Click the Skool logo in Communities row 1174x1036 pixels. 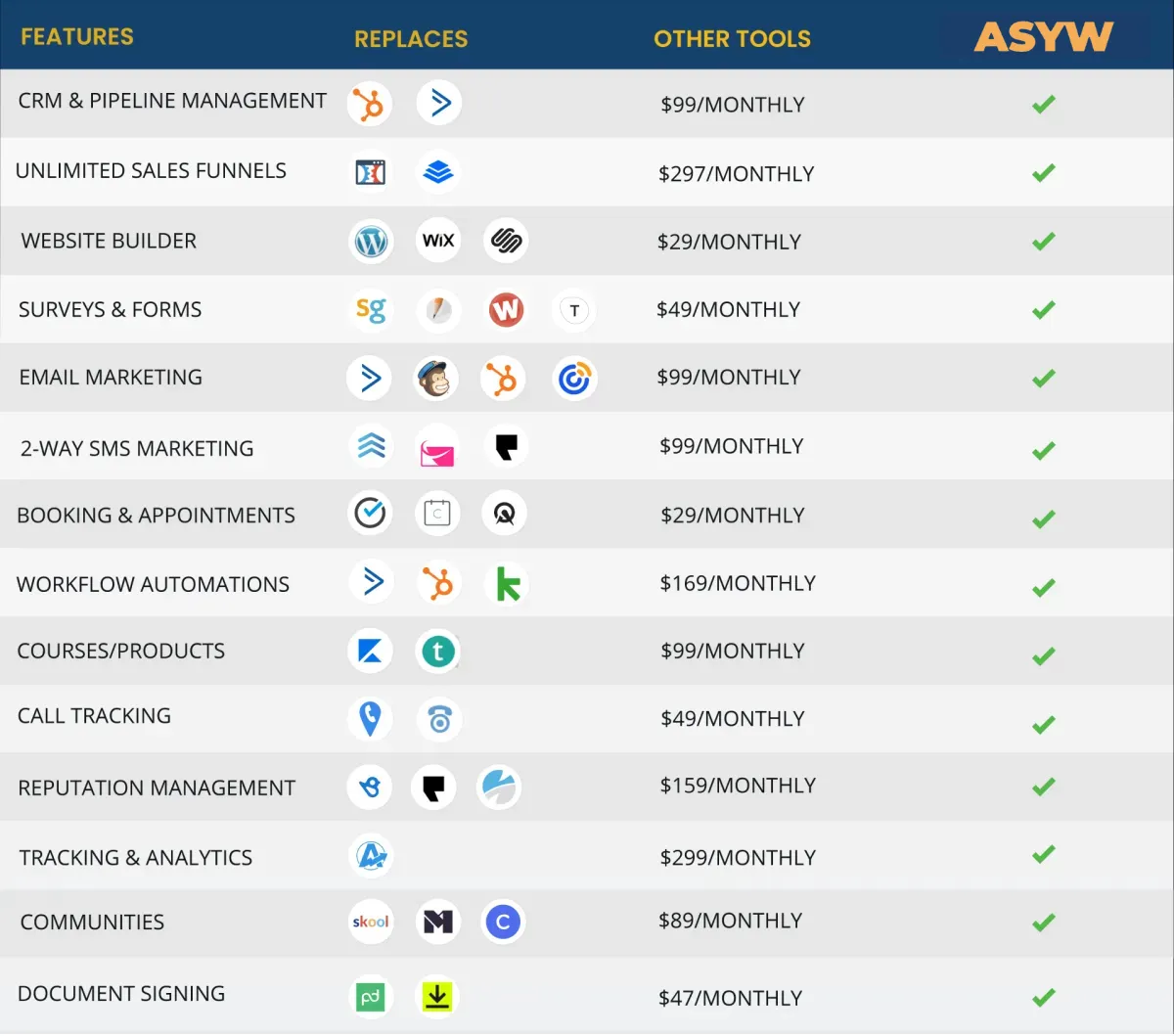tap(371, 922)
